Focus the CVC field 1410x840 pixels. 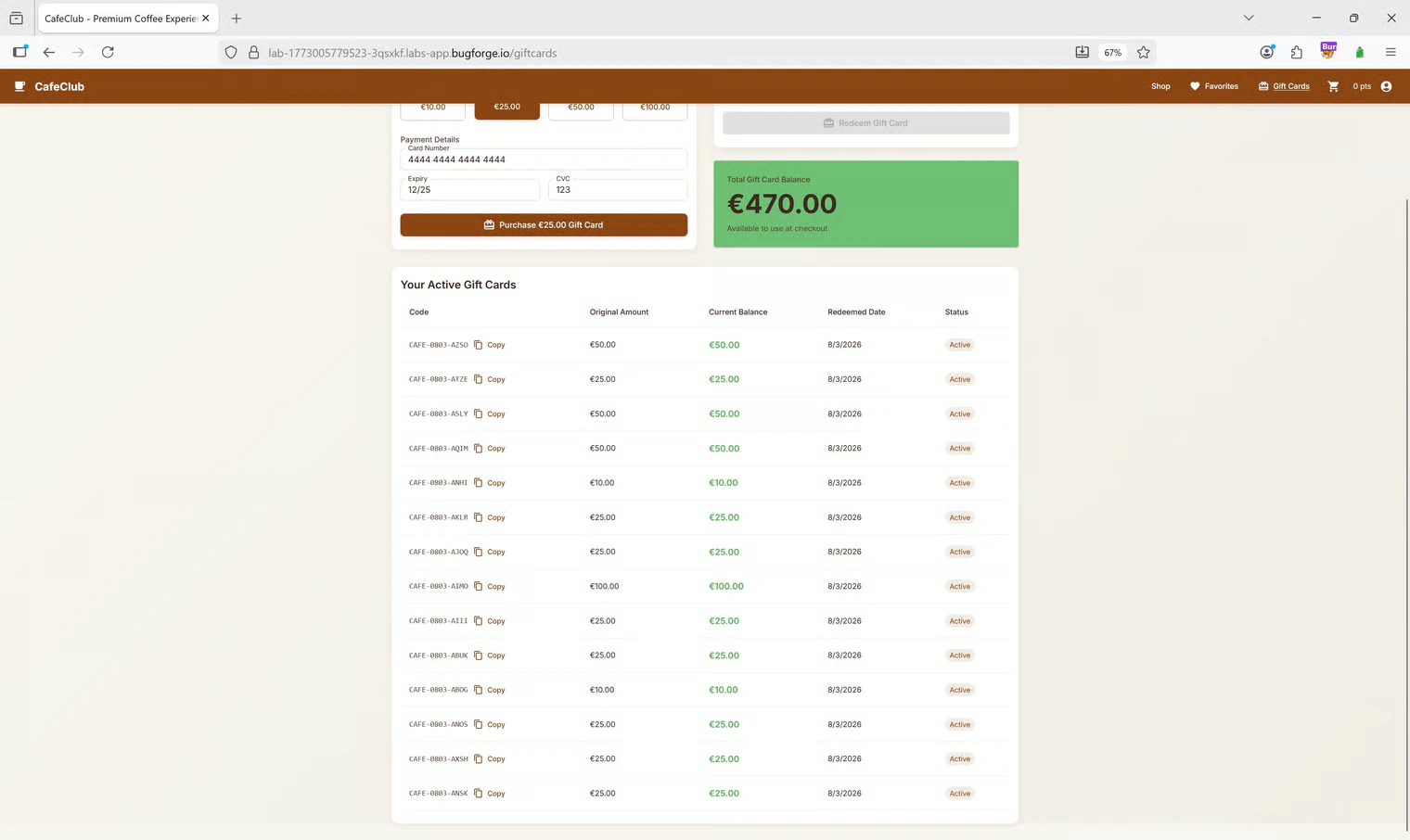[618, 189]
